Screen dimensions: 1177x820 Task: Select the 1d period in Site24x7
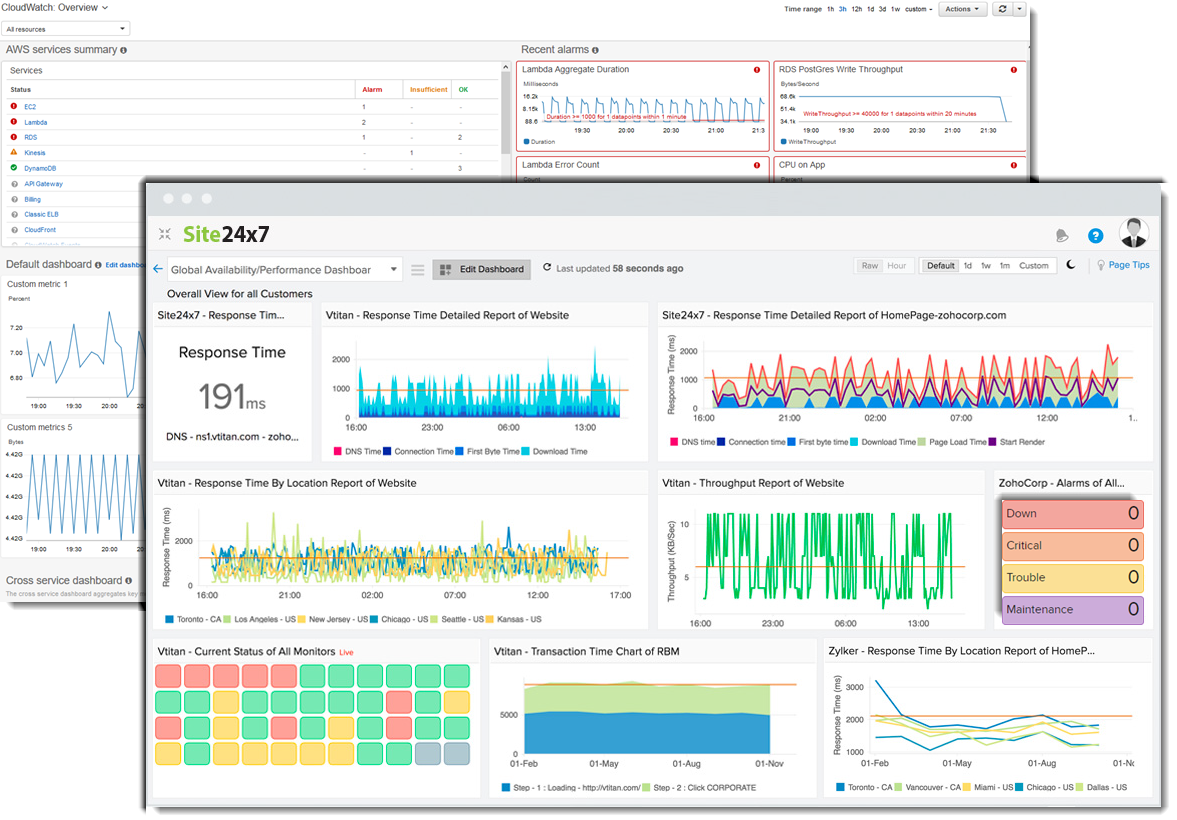[x=968, y=266]
